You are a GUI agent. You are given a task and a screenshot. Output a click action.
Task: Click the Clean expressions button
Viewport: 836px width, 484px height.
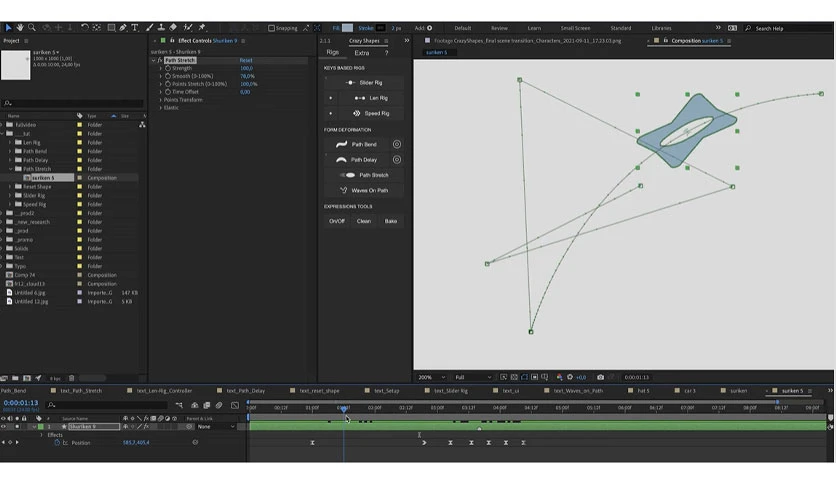coord(364,221)
